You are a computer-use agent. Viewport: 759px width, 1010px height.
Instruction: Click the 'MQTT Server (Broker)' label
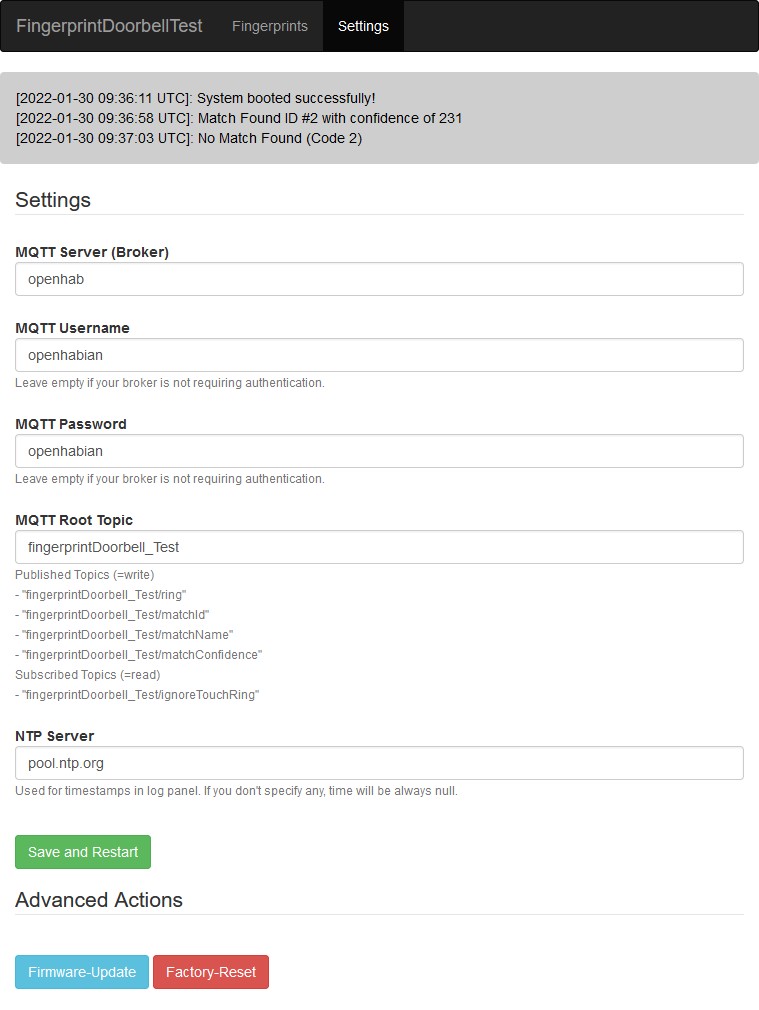coord(92,252)
